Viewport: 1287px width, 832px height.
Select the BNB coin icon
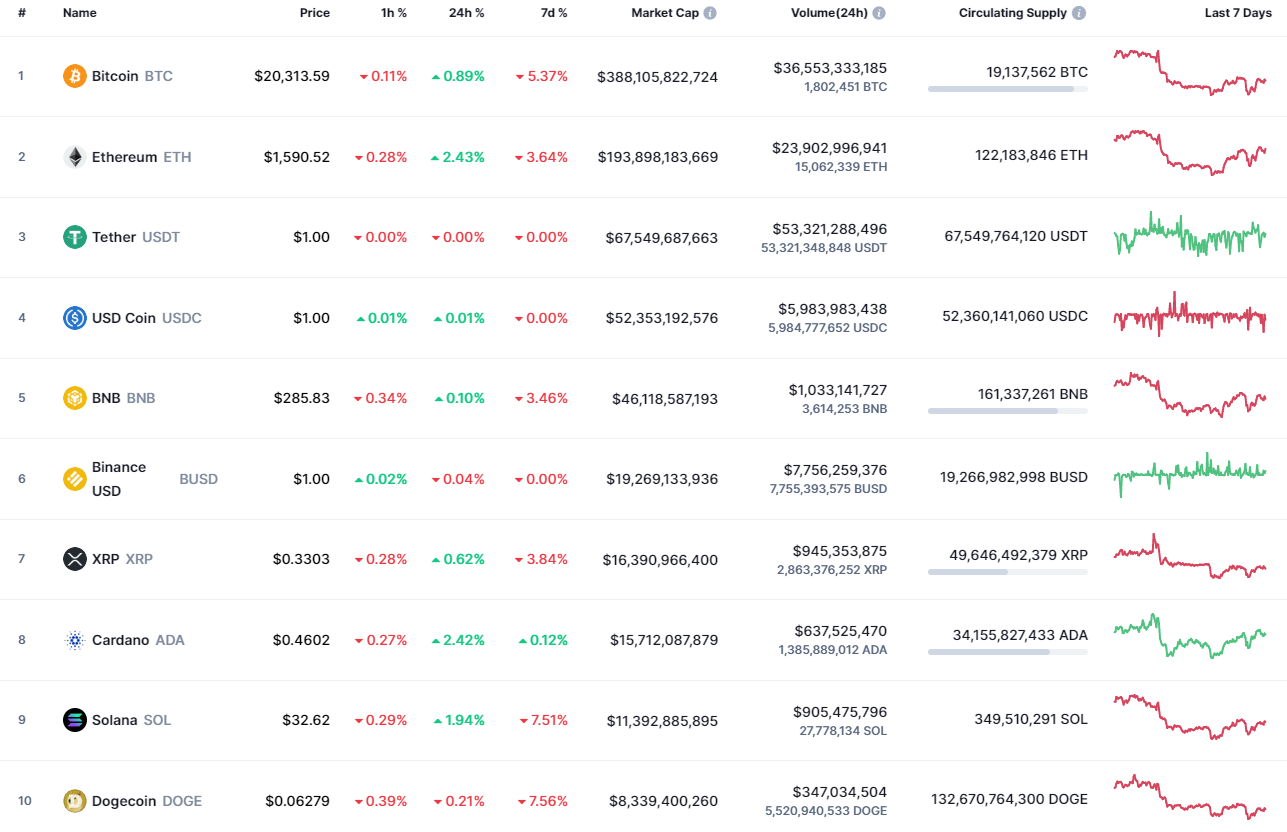pyautogui.click(x=72, y=397)
